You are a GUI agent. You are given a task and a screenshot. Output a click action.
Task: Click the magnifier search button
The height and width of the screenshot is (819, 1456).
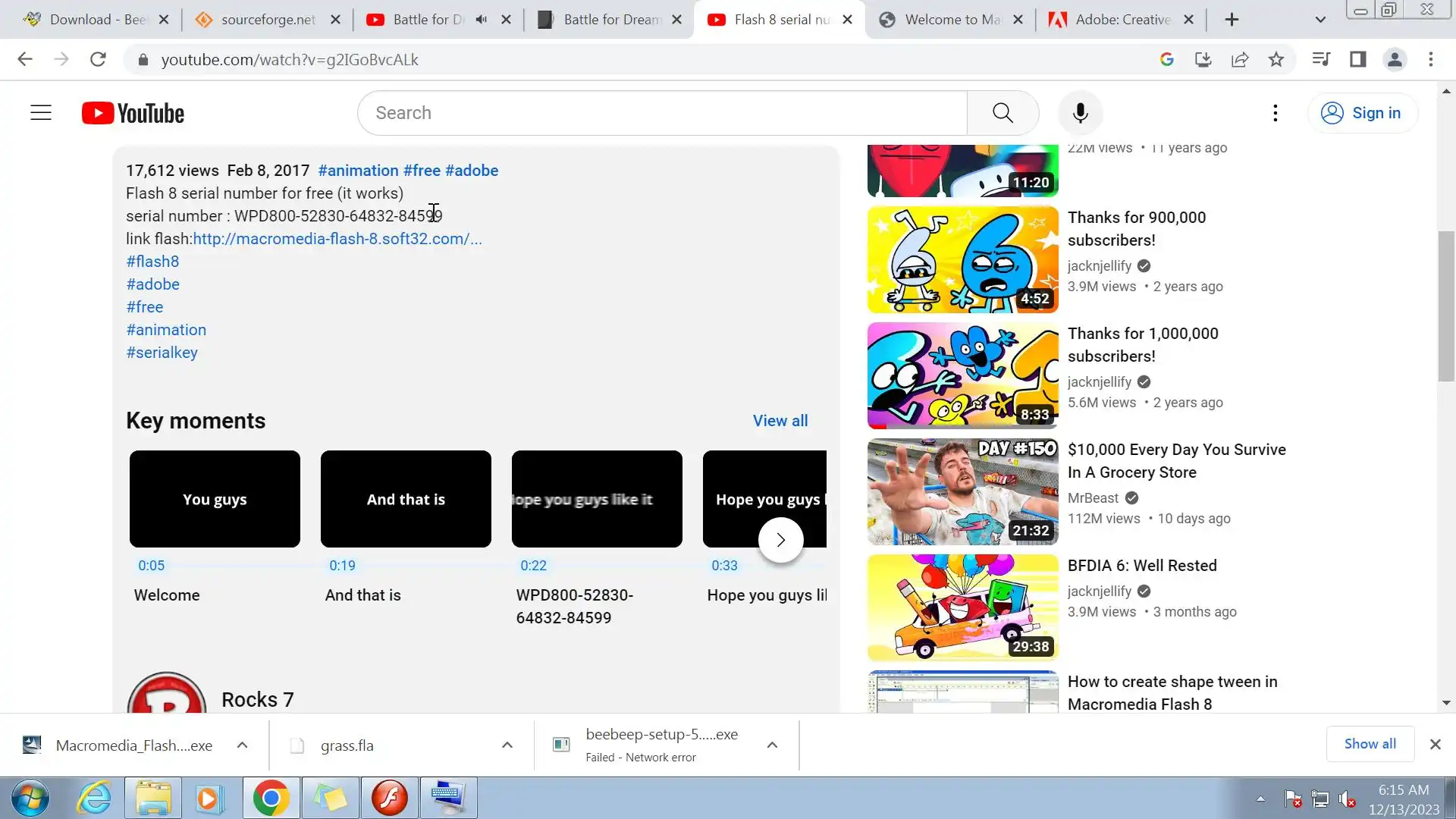point(1003,113)
